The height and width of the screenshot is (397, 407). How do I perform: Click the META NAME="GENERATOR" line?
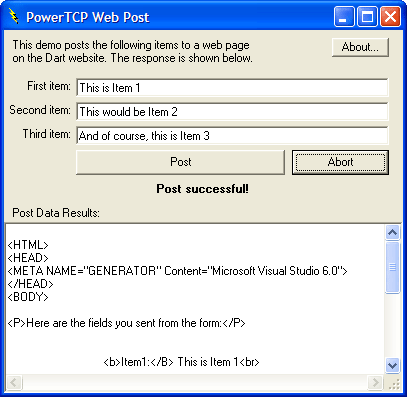click(177, 271)
